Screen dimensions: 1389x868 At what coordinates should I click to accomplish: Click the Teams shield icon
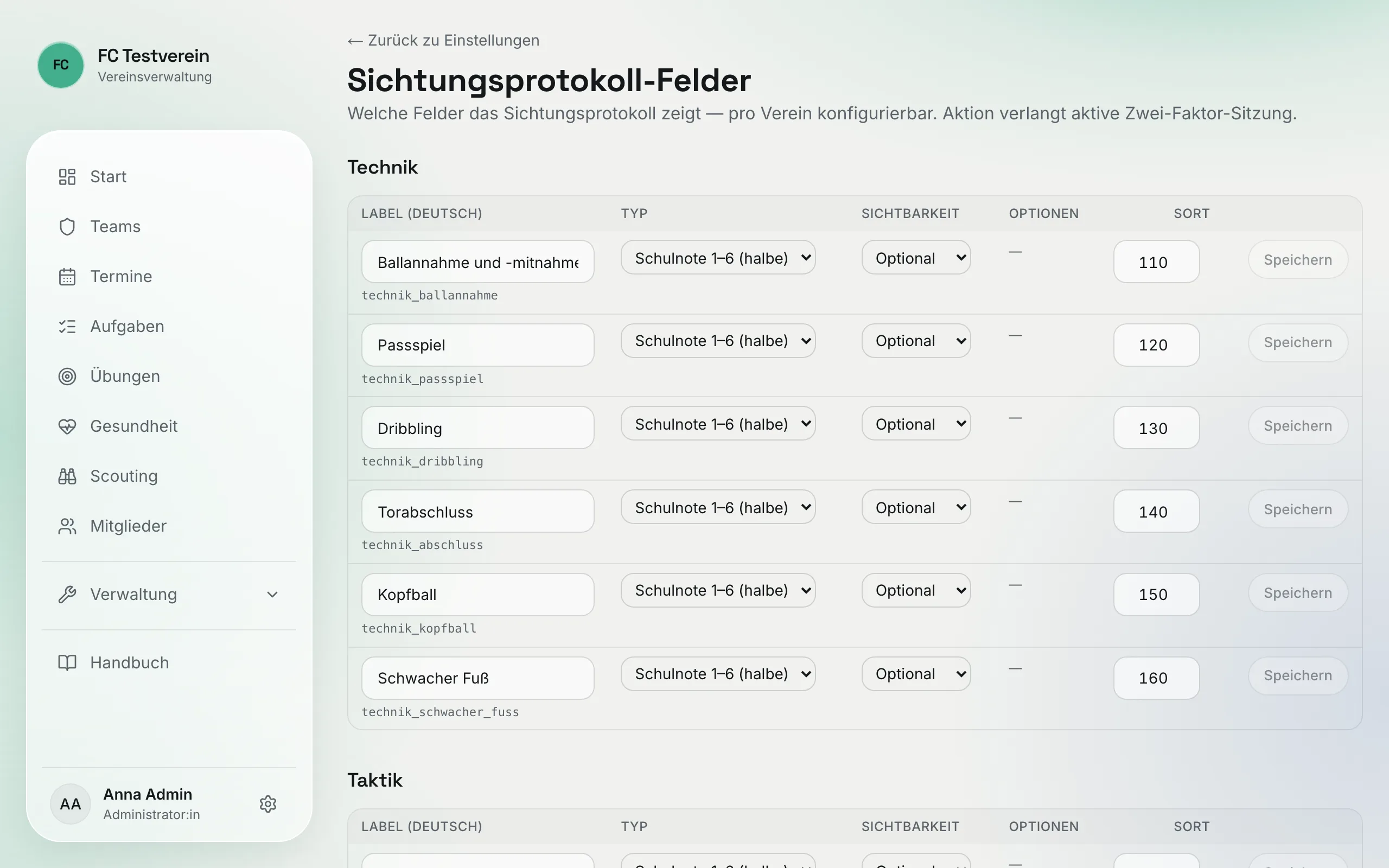tap(67, 227)
